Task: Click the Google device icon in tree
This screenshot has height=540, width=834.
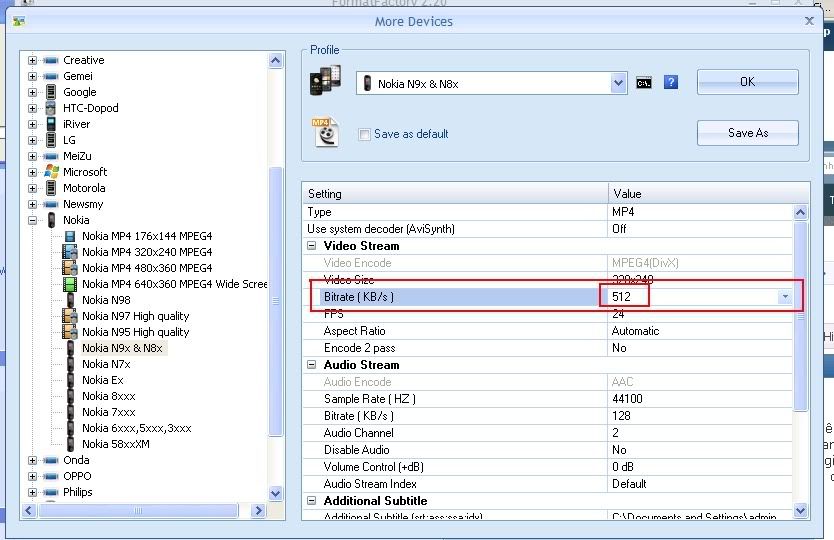Action: pyautogui.click(x=51, y=92)
